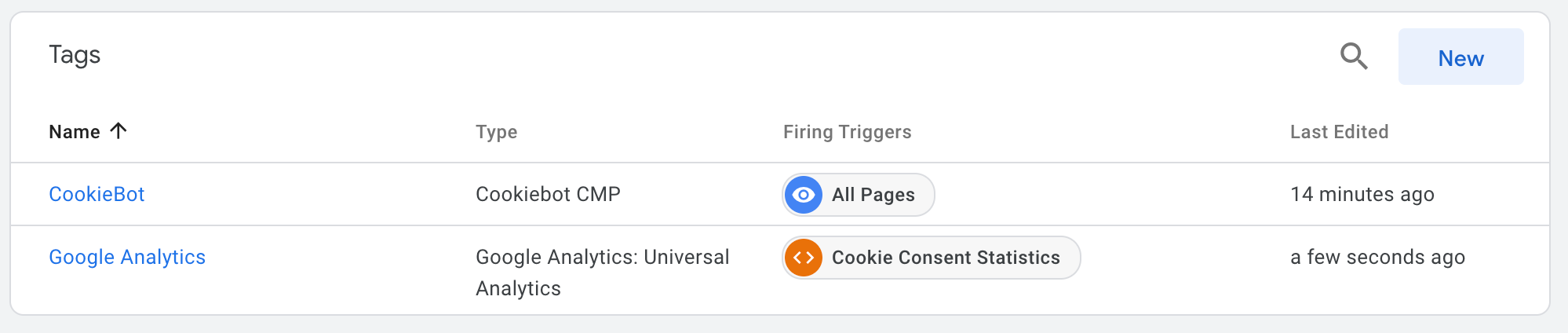This screenshot has height=333, width=1568.
Task: Sort by the Firing Triggers column header
Action: point(847,132)
